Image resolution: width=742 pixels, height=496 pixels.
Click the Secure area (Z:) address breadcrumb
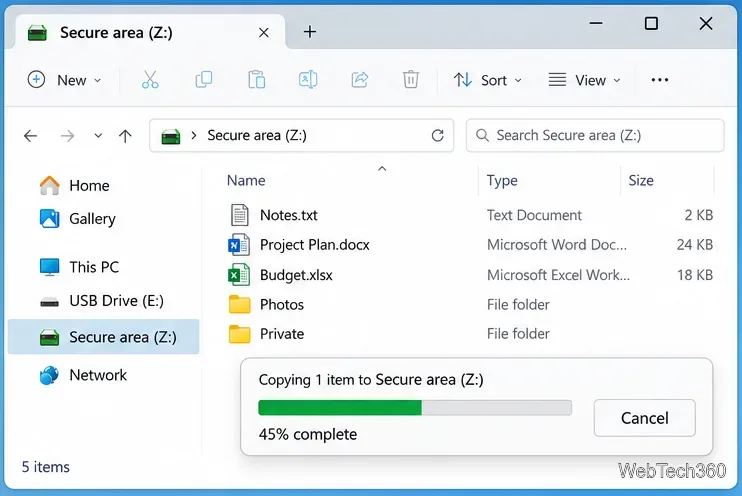[x=257, y=135]
